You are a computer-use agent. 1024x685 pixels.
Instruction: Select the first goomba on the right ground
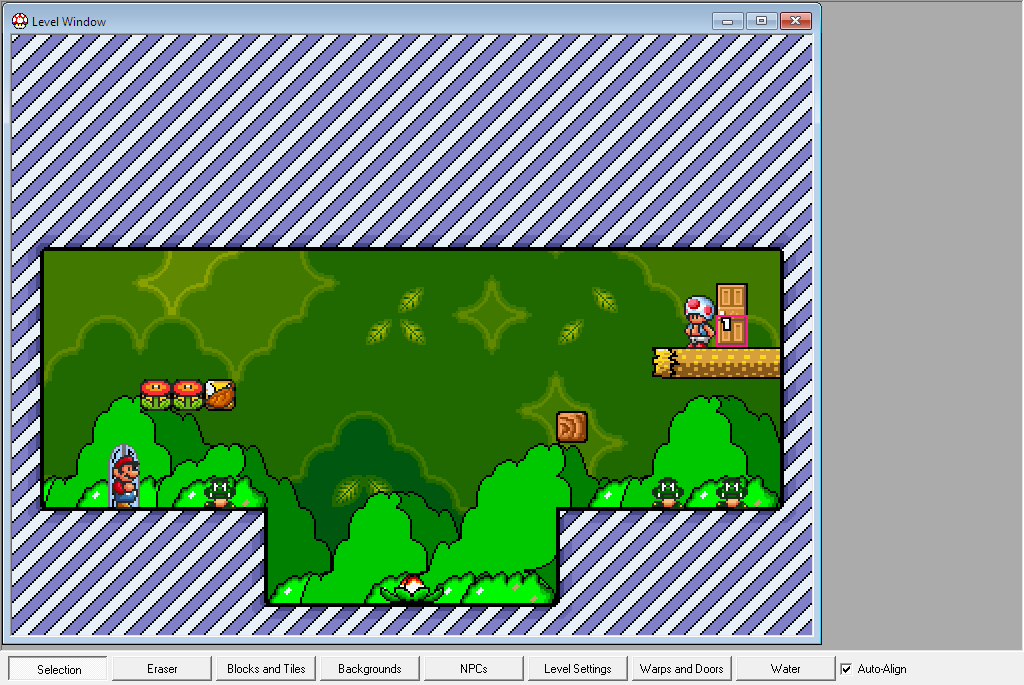tap(668, 492)
